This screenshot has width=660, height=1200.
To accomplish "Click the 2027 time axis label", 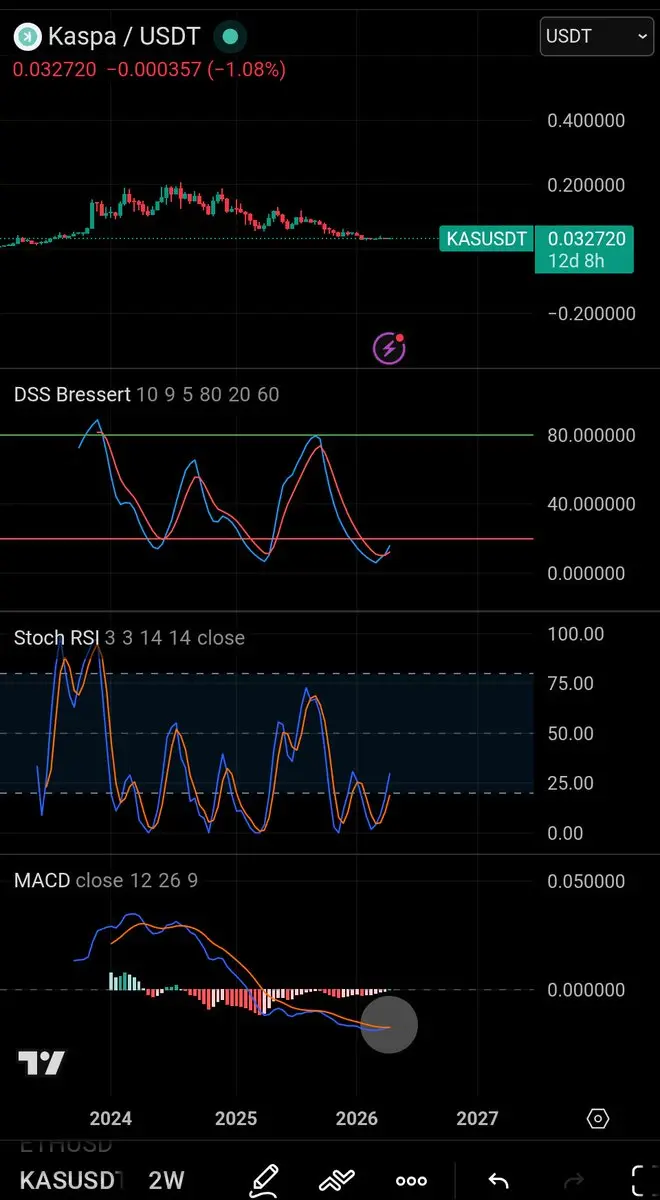I will (477, 1118).
